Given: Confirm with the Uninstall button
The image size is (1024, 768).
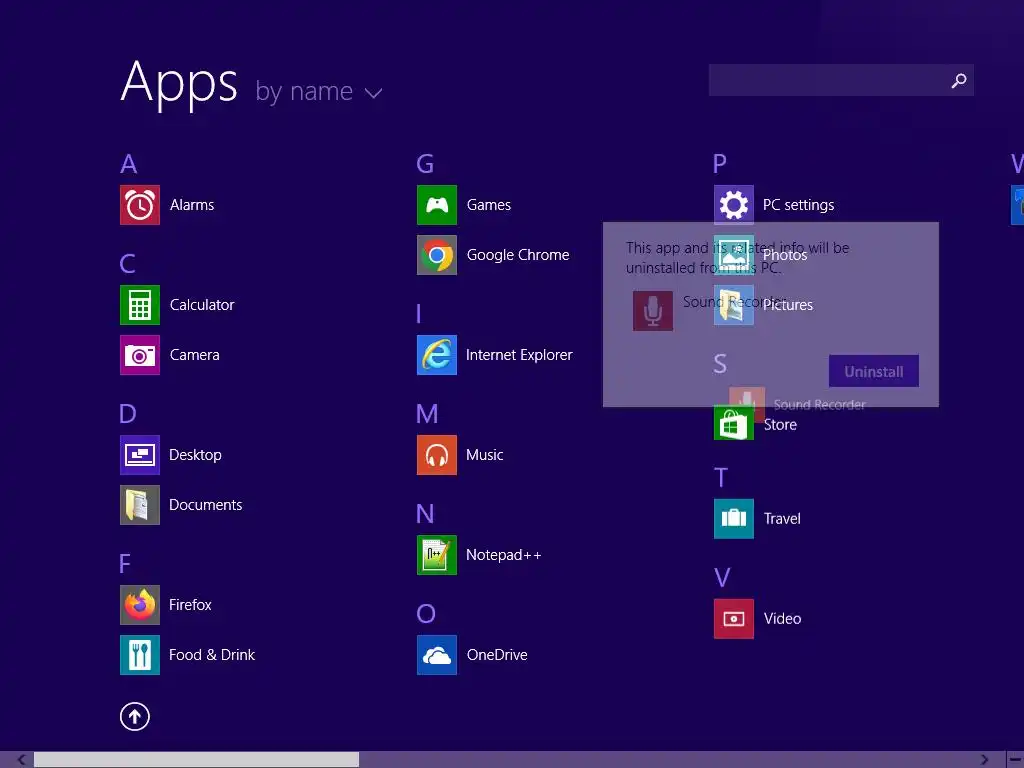Looking at the screenshot, I should [874, 372].
